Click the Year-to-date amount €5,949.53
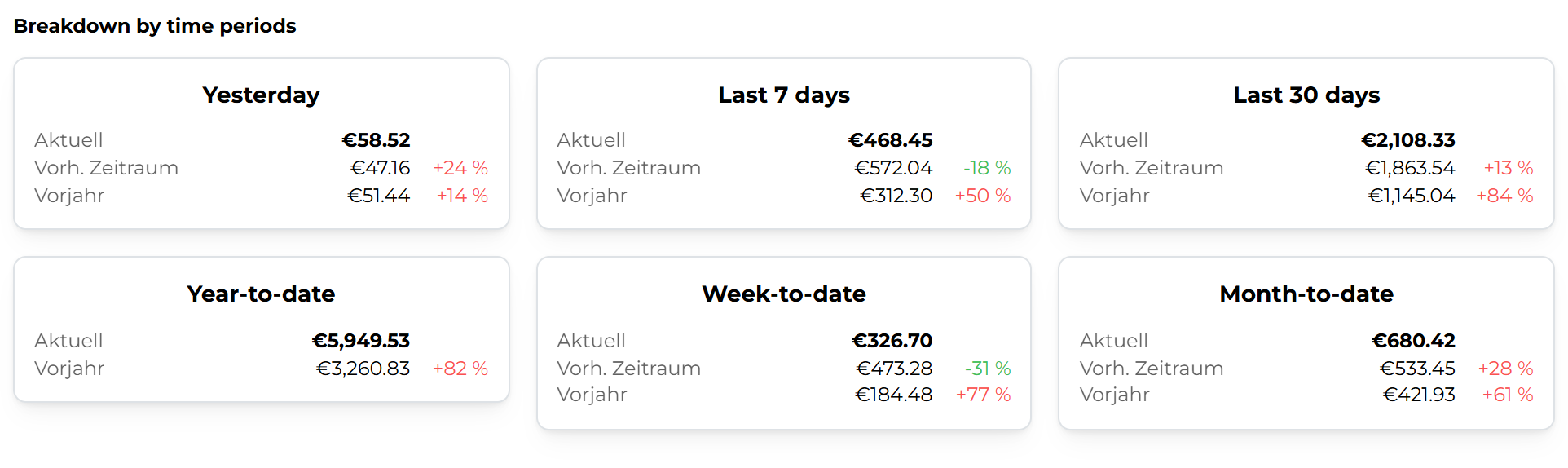Viewport: 1568px width, 468px height. (360, 341)
